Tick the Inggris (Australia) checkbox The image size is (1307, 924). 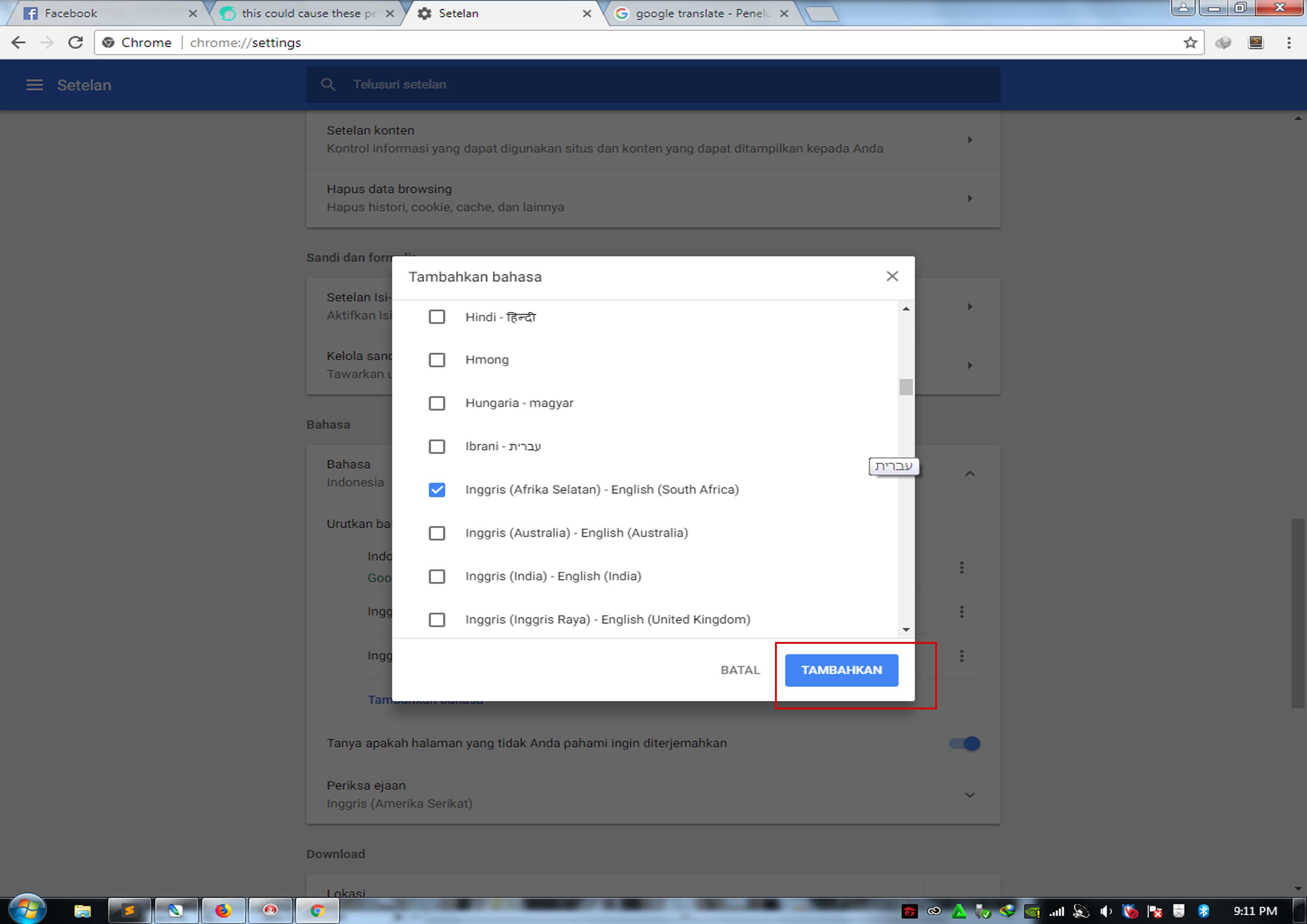pyautogui.click(x=437, y=534)
